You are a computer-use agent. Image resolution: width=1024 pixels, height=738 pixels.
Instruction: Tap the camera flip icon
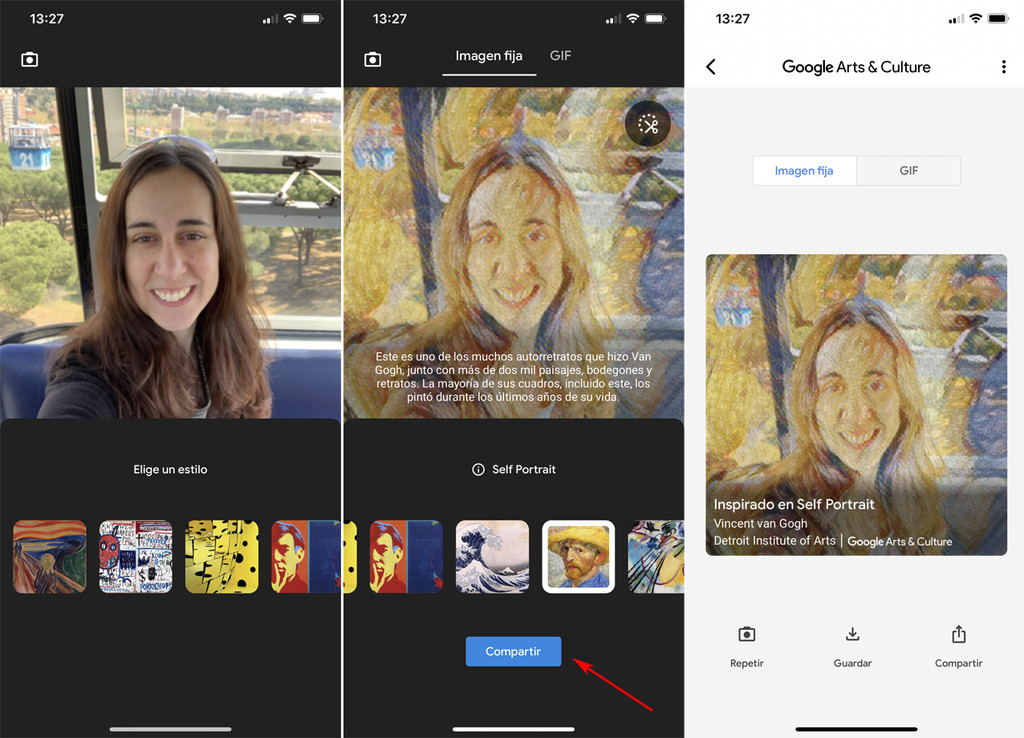coord(29,60)
